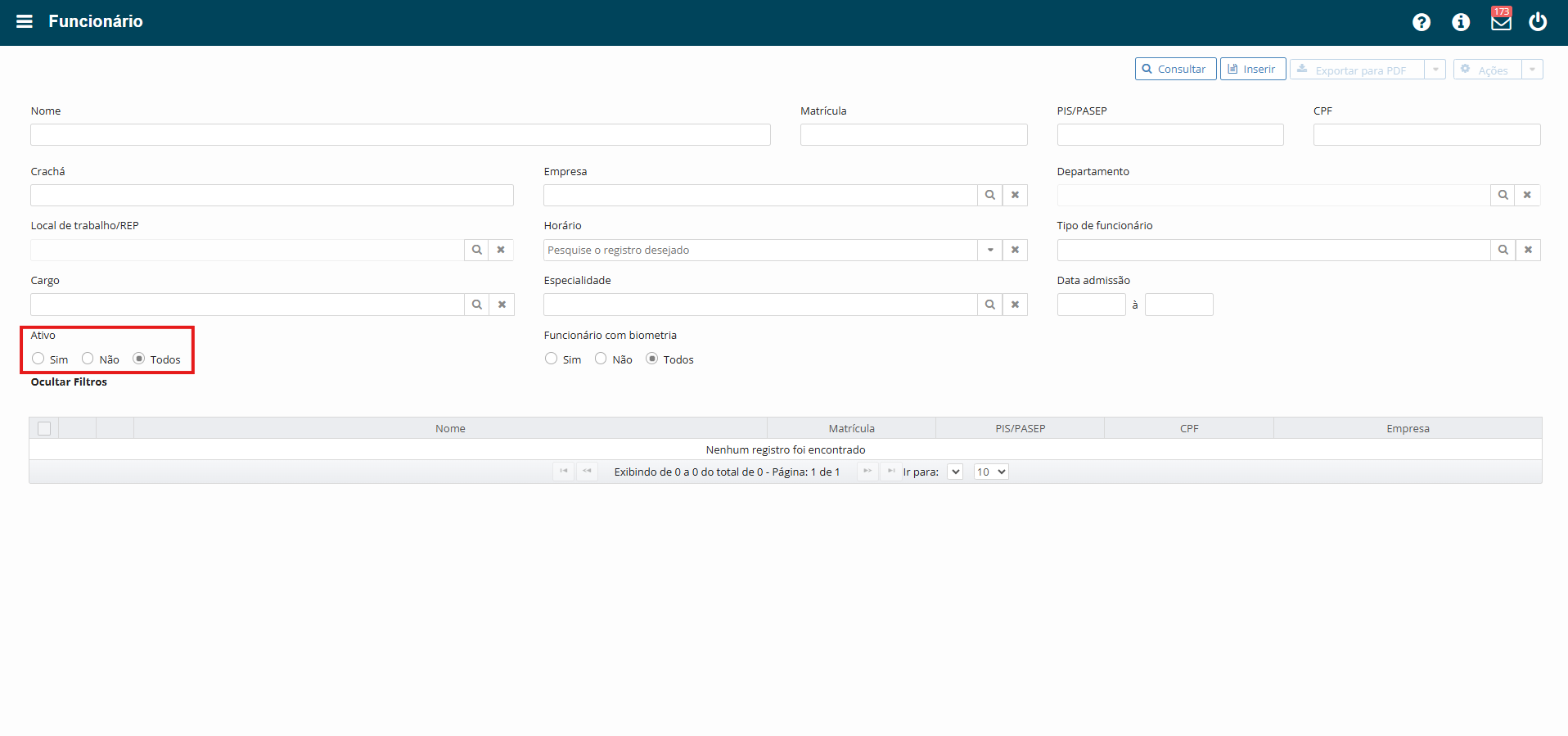Open the messages envelope with 173 badge
The width and height of the screenshot is (1568, 736).
point(1501,20)
